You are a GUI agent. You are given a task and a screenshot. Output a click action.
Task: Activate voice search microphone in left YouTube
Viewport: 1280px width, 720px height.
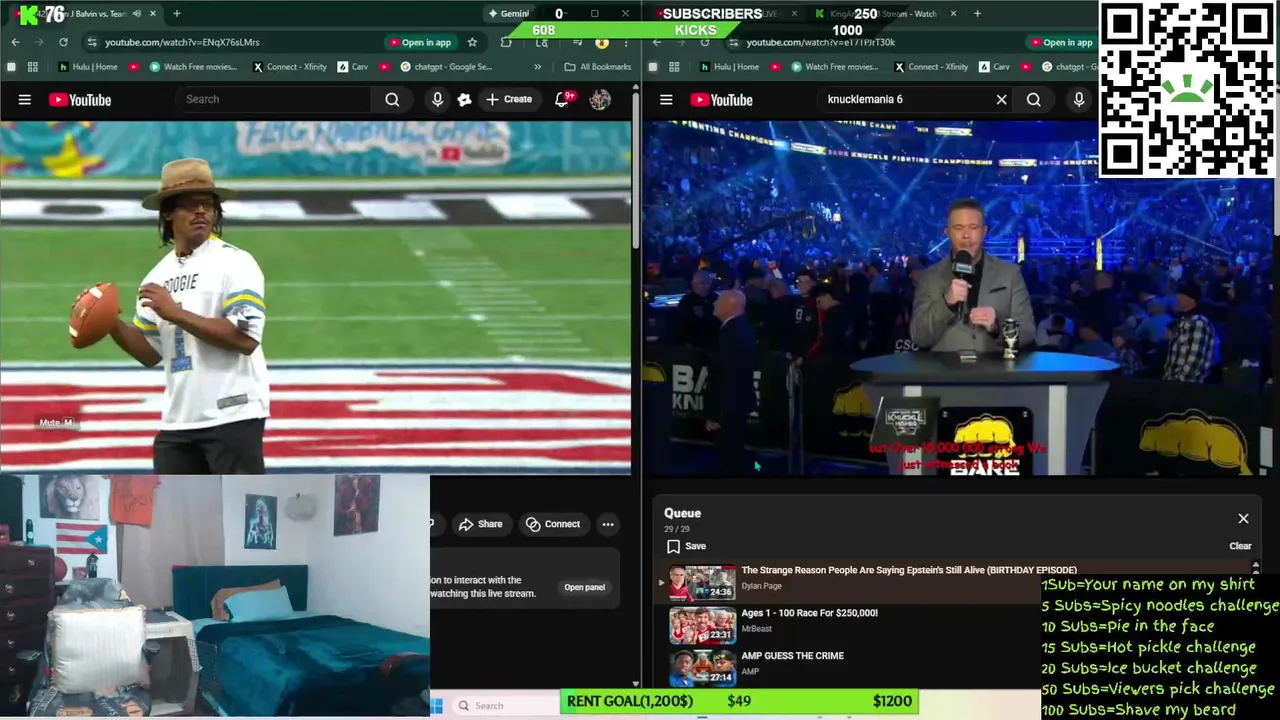click(437, 99)
